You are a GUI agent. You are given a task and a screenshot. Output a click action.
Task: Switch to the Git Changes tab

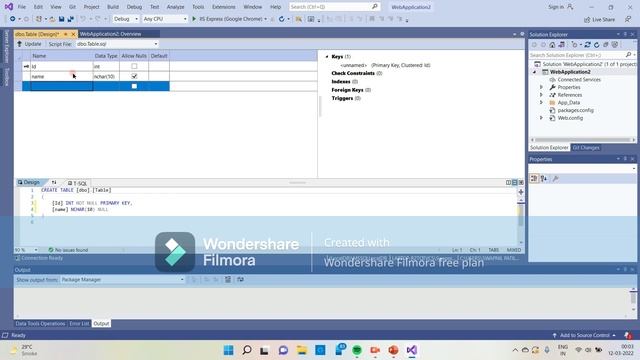[586, 148]
